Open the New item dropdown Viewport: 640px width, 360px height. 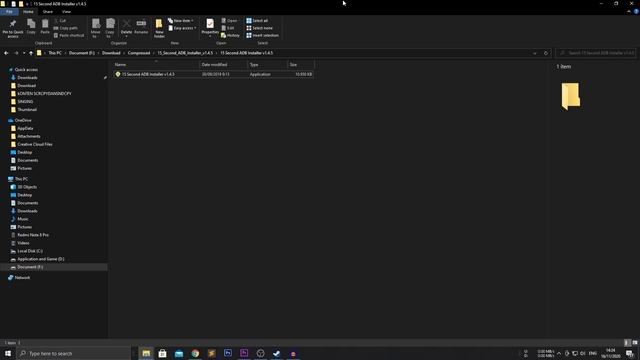click(181, 20)
